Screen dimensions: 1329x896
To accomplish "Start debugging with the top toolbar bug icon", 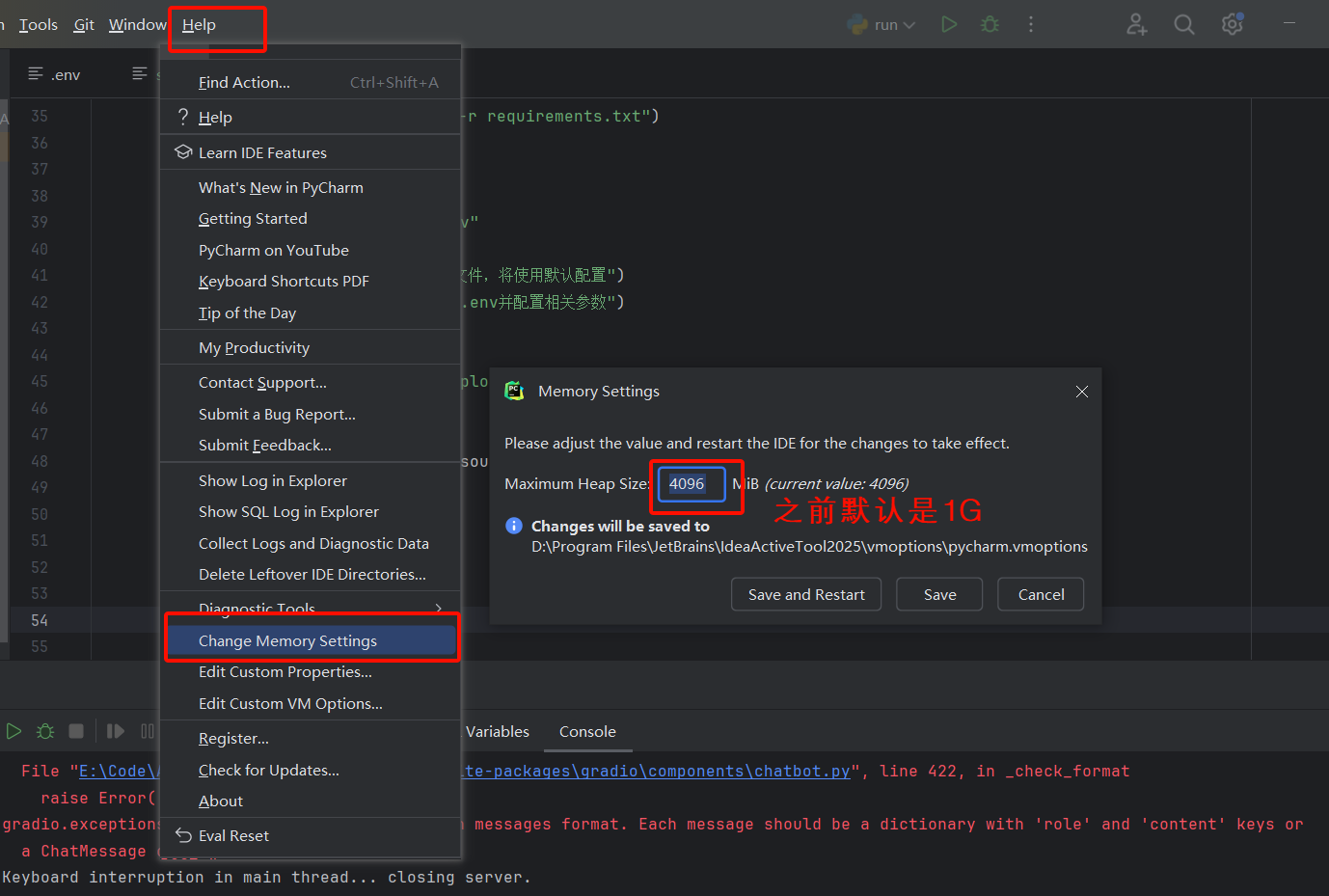I will click(x=990, y=24).
